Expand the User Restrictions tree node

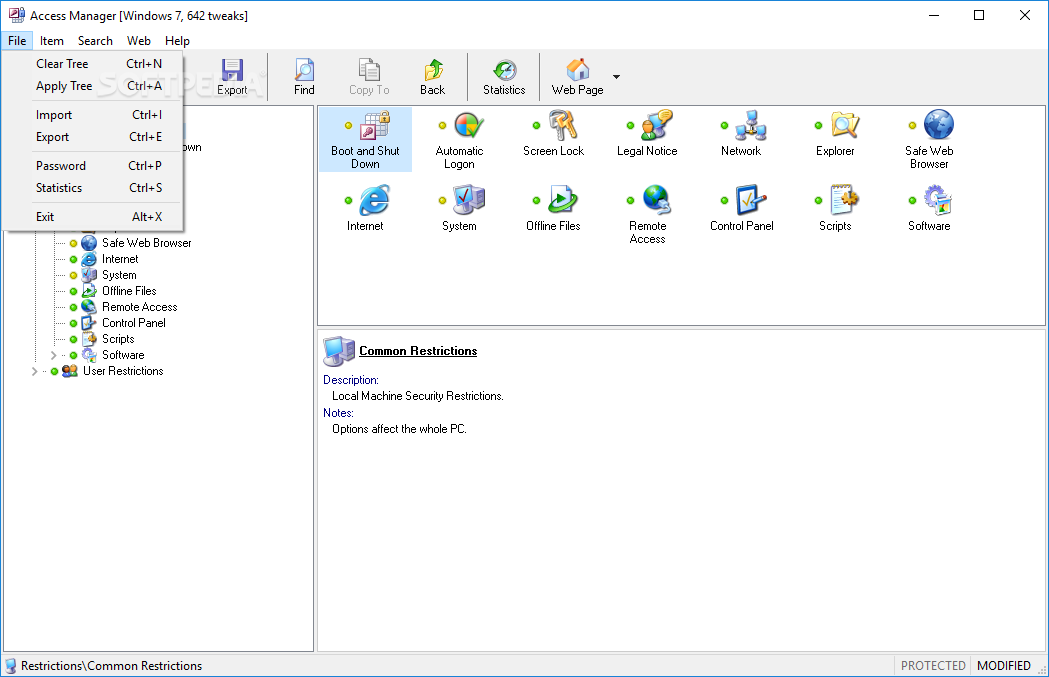coord(35,371)
